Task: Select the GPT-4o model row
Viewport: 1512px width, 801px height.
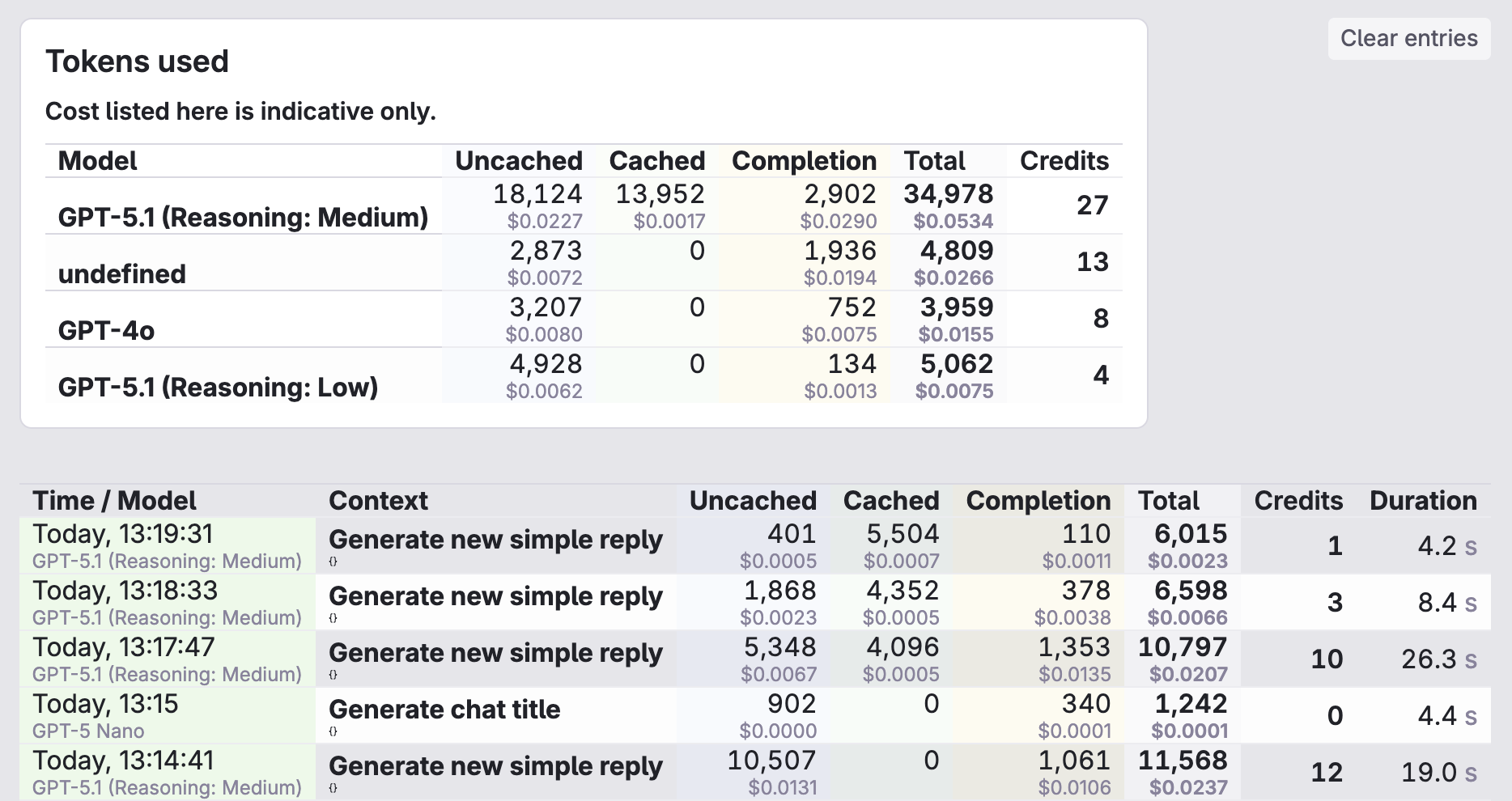Action: pos(104,330)
